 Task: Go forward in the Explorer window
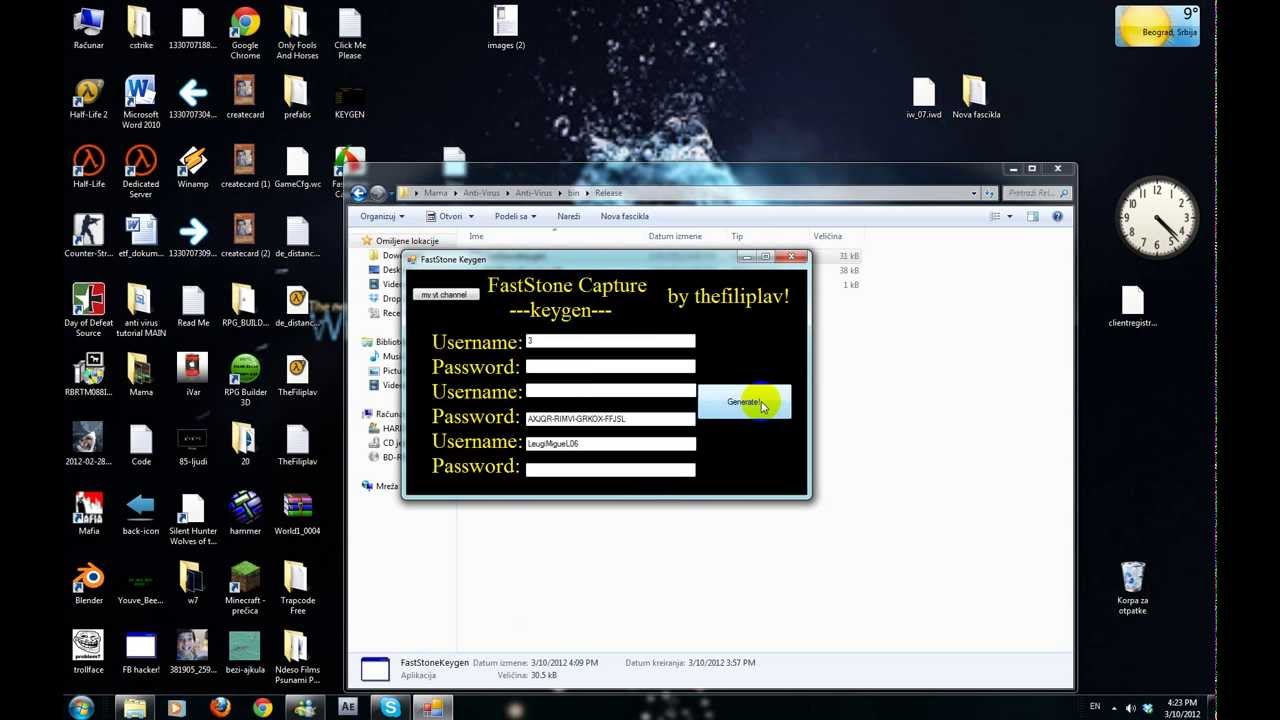click(378, 193)
